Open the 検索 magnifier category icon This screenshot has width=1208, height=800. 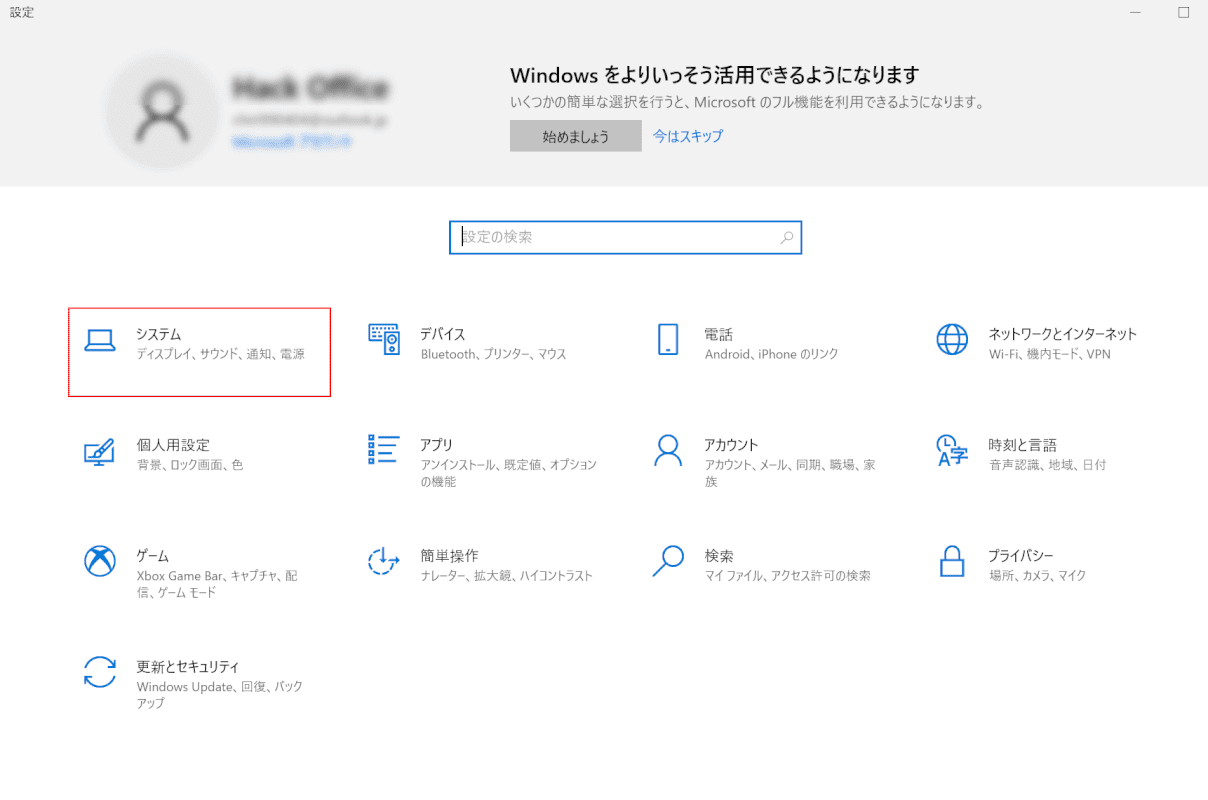668,561
